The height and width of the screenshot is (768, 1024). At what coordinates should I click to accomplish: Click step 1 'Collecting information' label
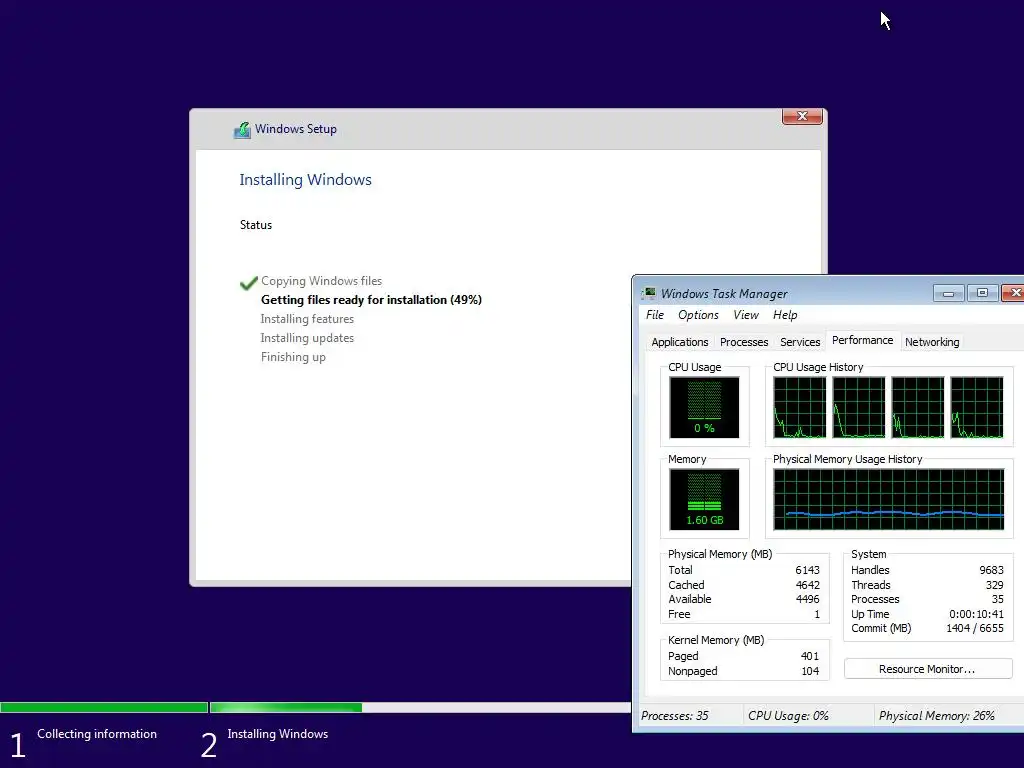97,734
